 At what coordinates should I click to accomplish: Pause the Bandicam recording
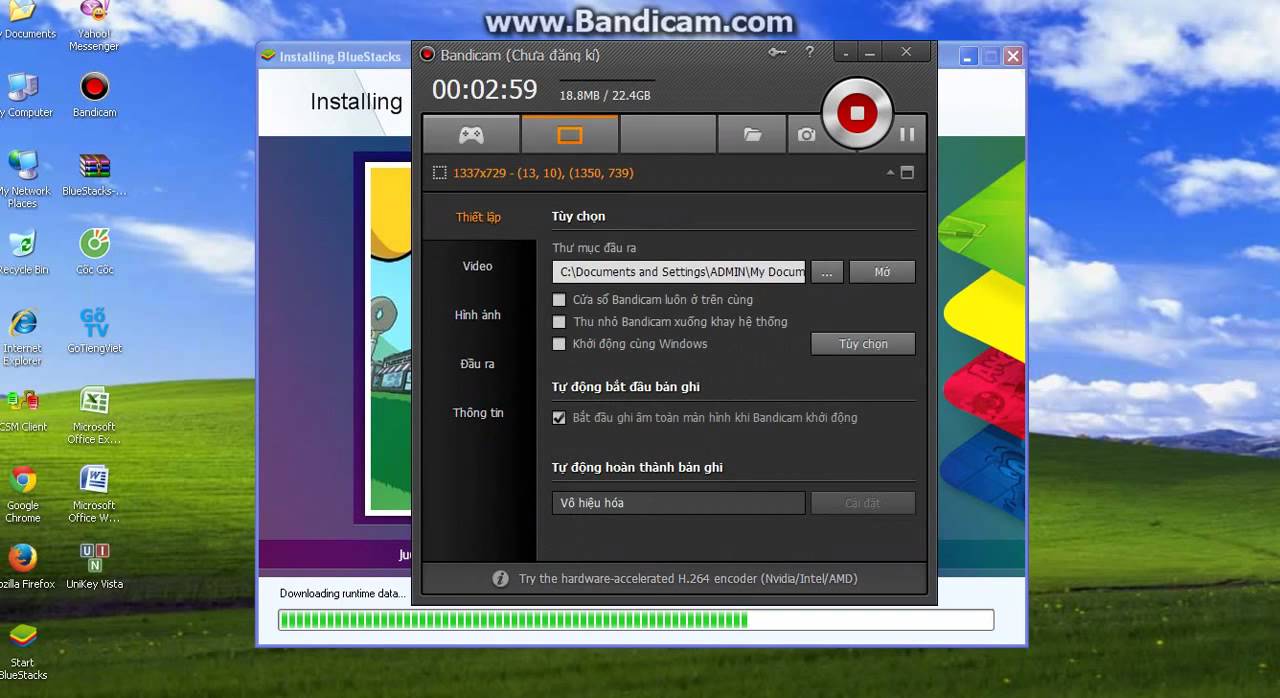[x=908, y=134]
